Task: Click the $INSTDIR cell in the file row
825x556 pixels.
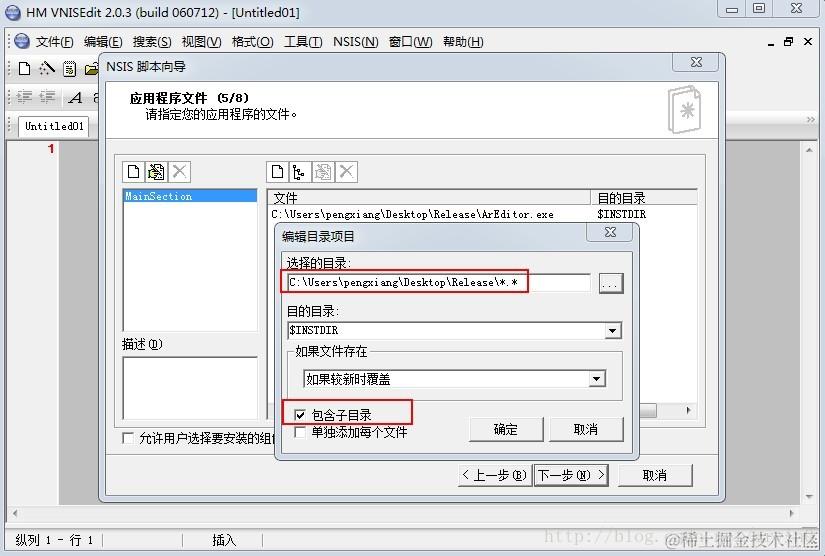Action: tap(621, 214)
